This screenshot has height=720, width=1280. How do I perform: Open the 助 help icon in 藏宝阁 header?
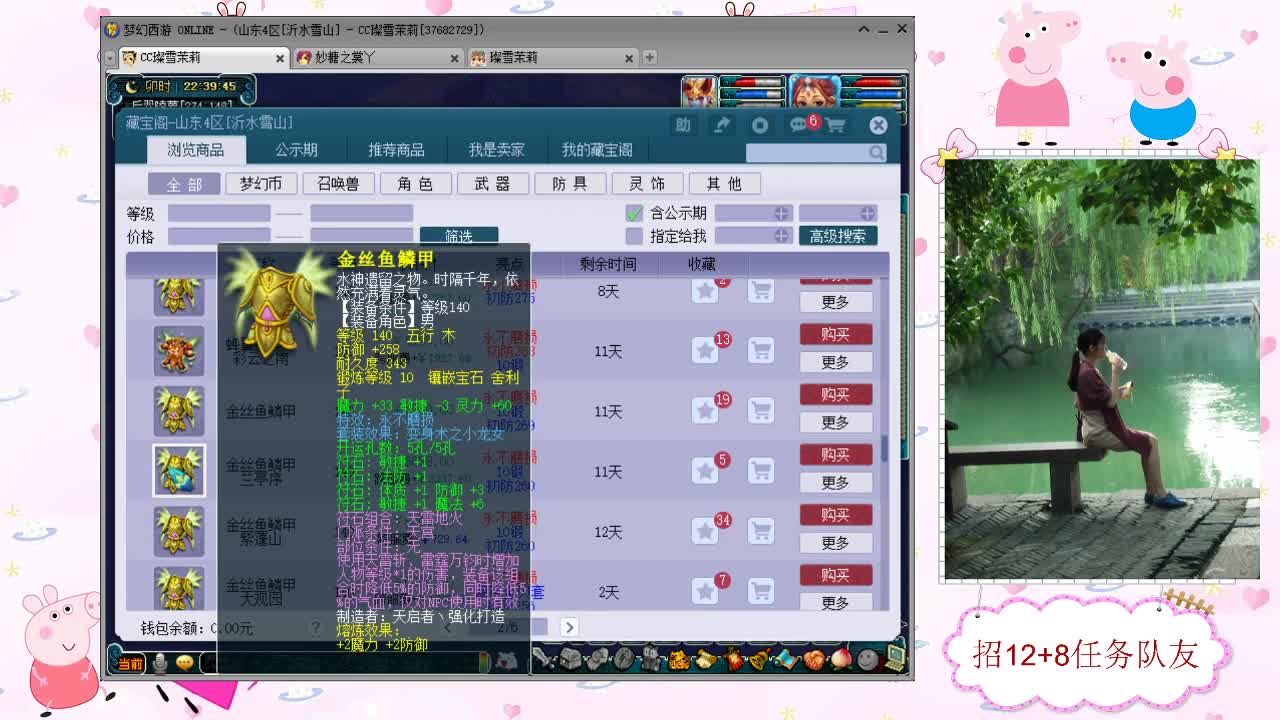683,125
